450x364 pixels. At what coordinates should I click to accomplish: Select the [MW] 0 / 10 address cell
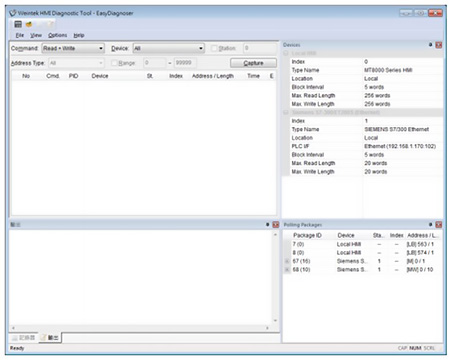(x=420, y=269)
